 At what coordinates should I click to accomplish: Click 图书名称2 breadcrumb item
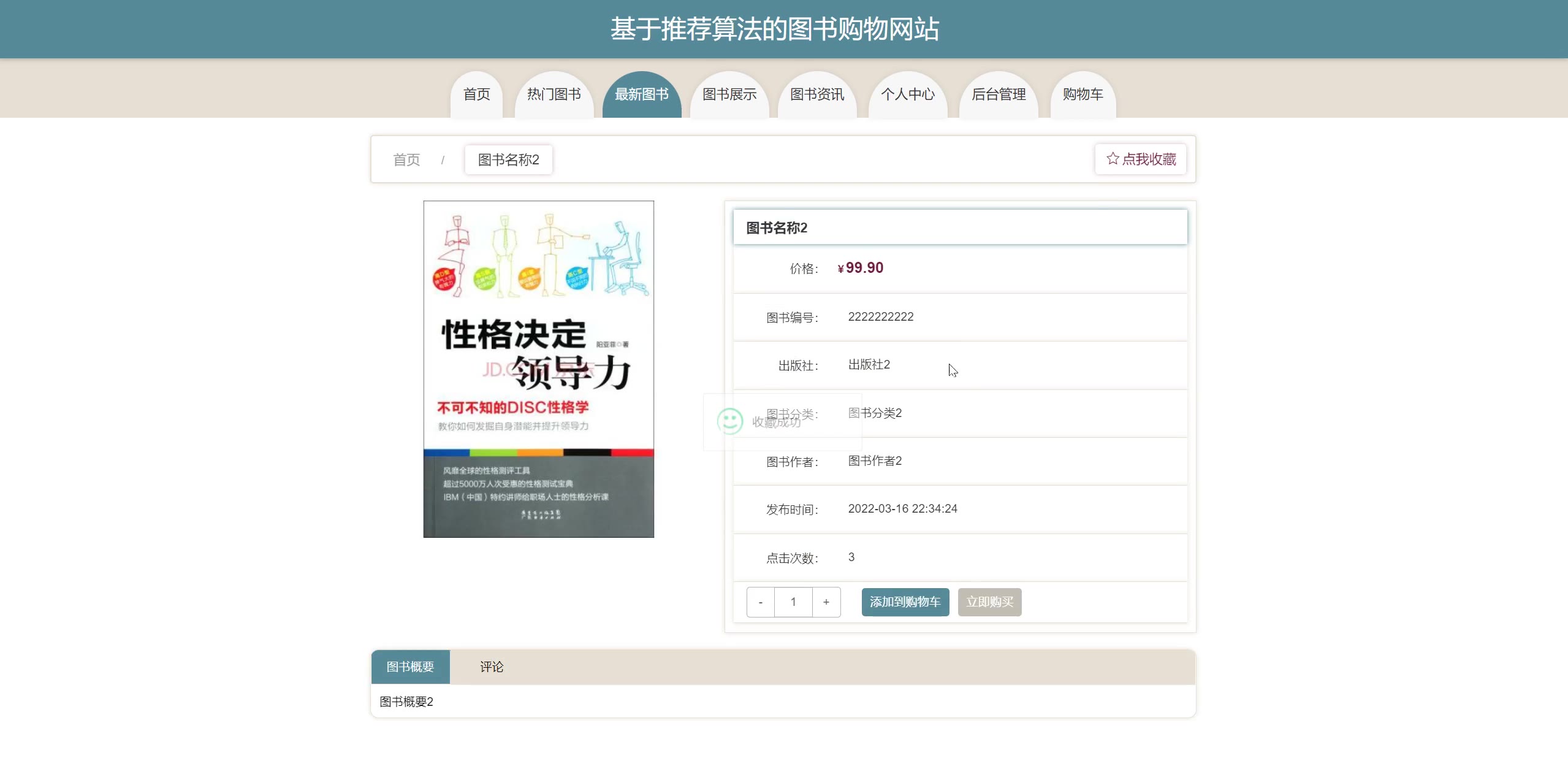(x=508, y=160)
